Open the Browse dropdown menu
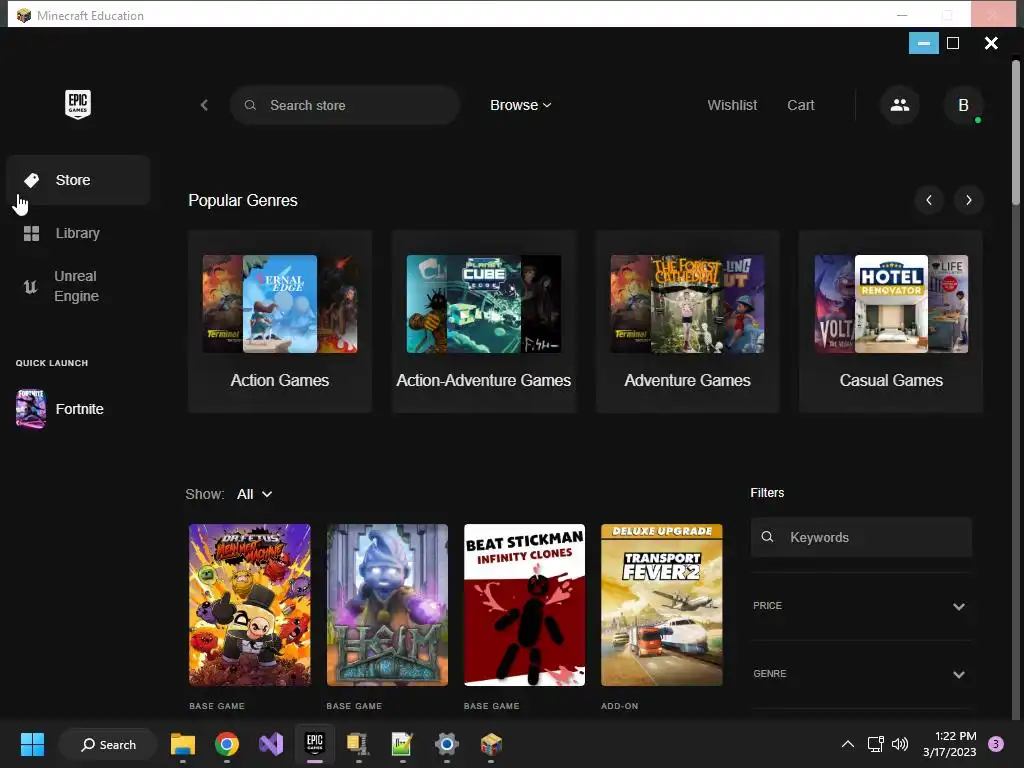The height and width of the screenshot is (768, 1024). (x=520, y=105)
